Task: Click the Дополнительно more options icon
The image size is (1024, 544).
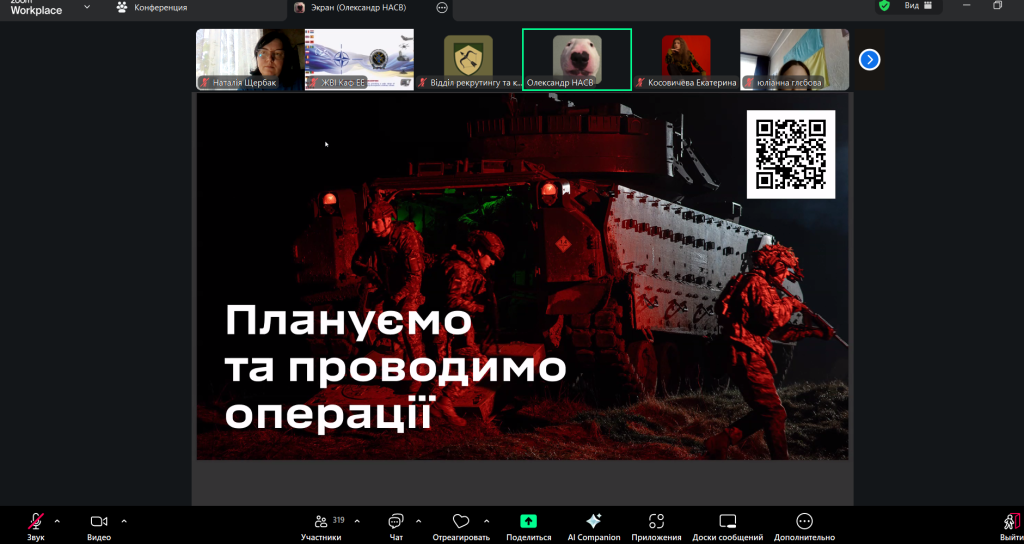Action: pos(804,522)
